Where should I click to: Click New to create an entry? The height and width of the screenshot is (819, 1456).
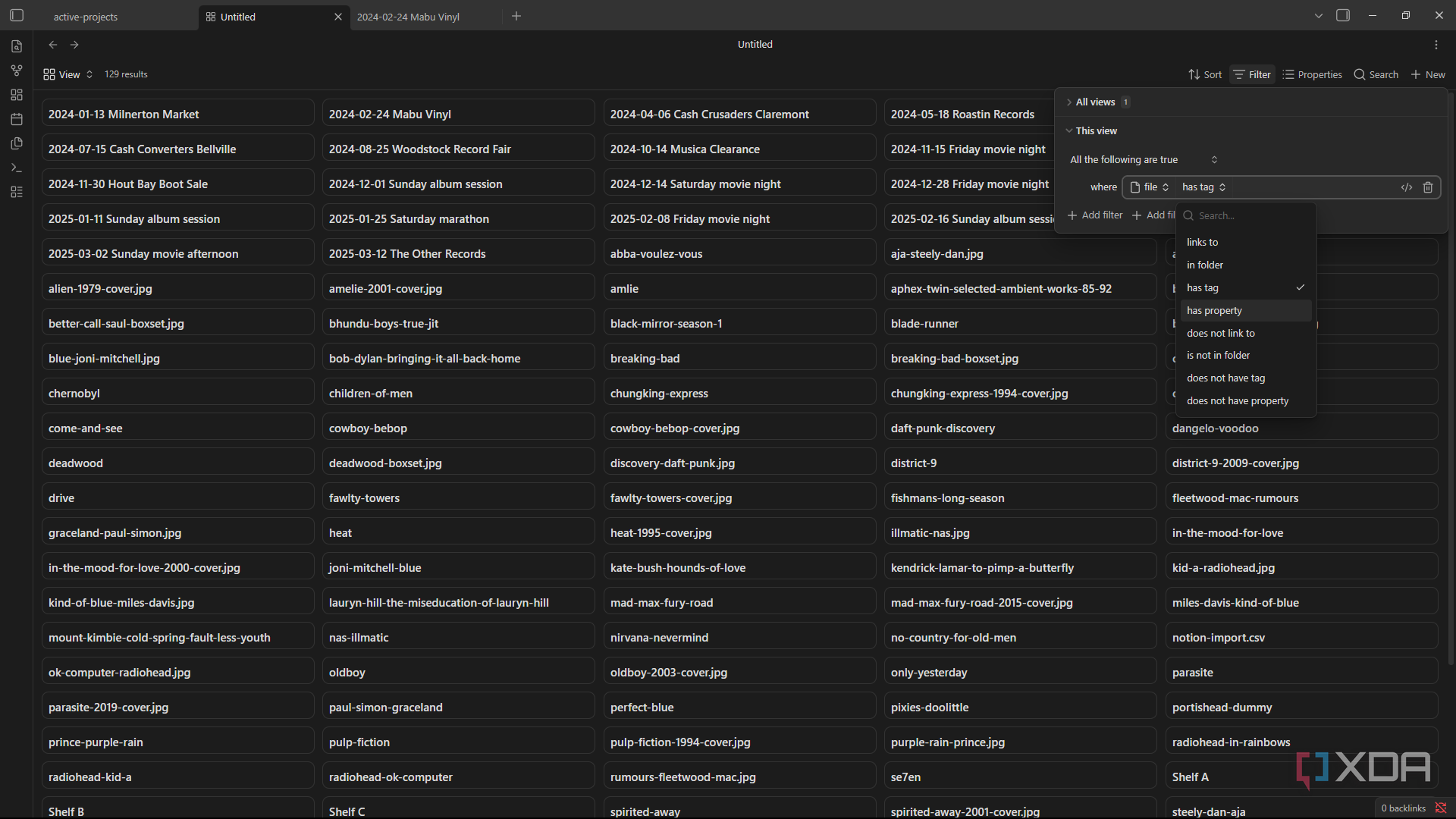pos(1428,74)
